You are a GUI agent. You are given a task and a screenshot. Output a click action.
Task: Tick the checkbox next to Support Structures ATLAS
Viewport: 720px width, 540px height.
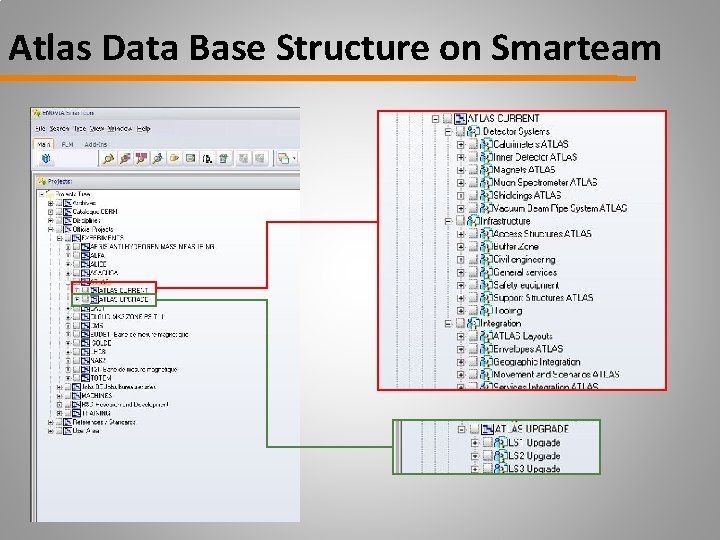pos(473,298)
